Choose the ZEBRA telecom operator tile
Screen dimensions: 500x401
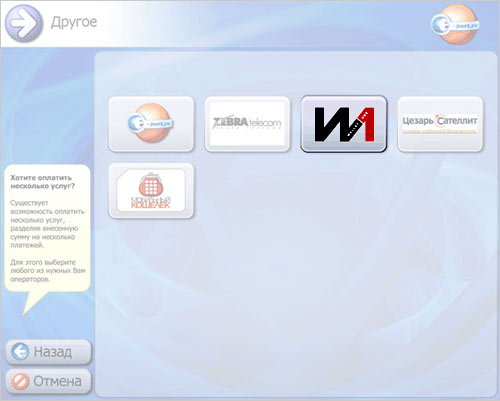[x=247, y=124]
